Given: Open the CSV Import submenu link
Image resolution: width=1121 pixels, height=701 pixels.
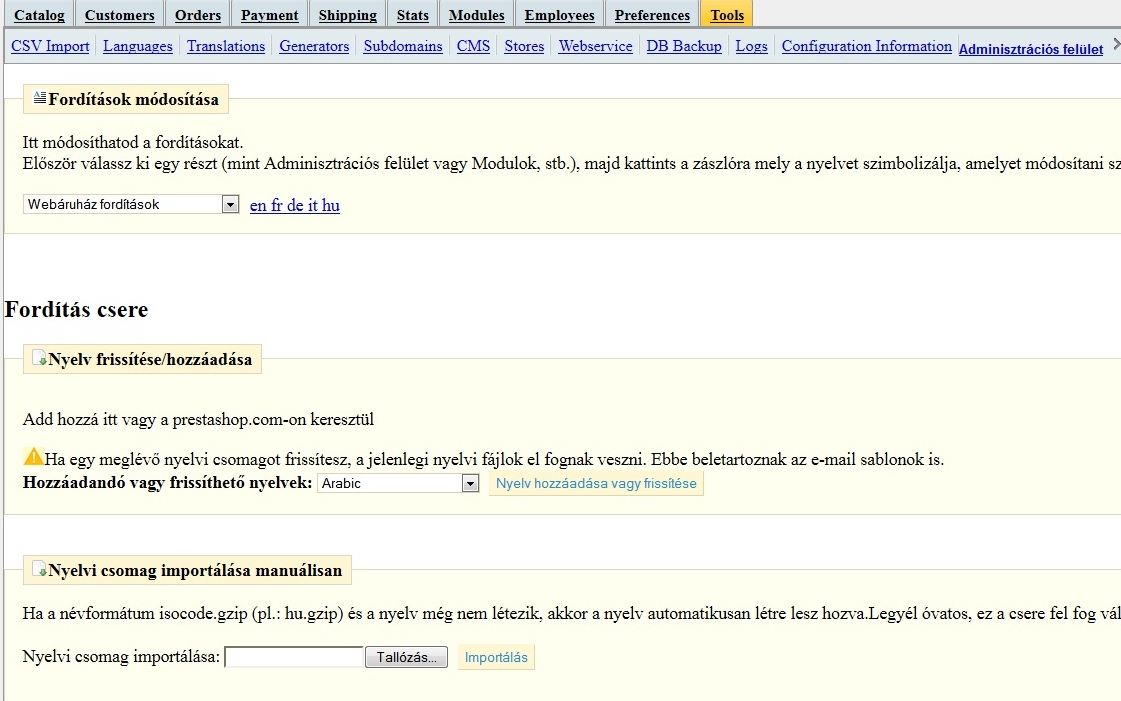Looking at the screenshot, I should click(50, 46).
